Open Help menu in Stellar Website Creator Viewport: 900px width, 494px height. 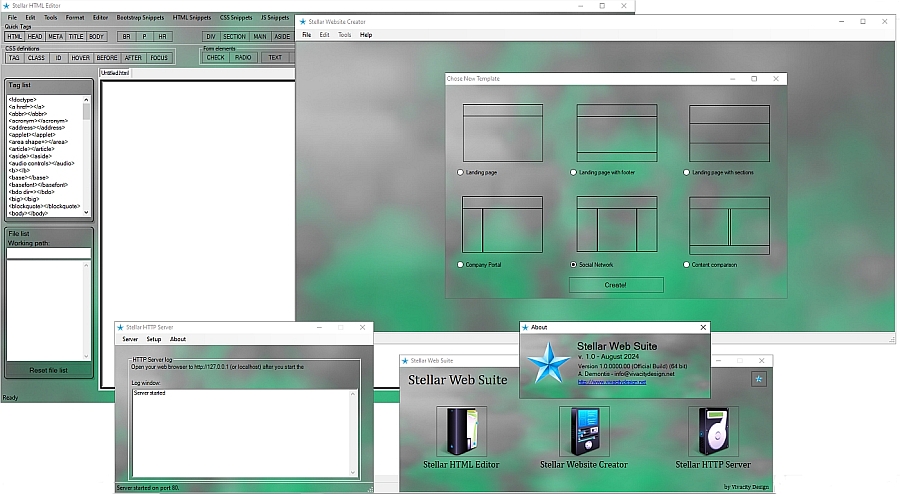click(366, 35)
